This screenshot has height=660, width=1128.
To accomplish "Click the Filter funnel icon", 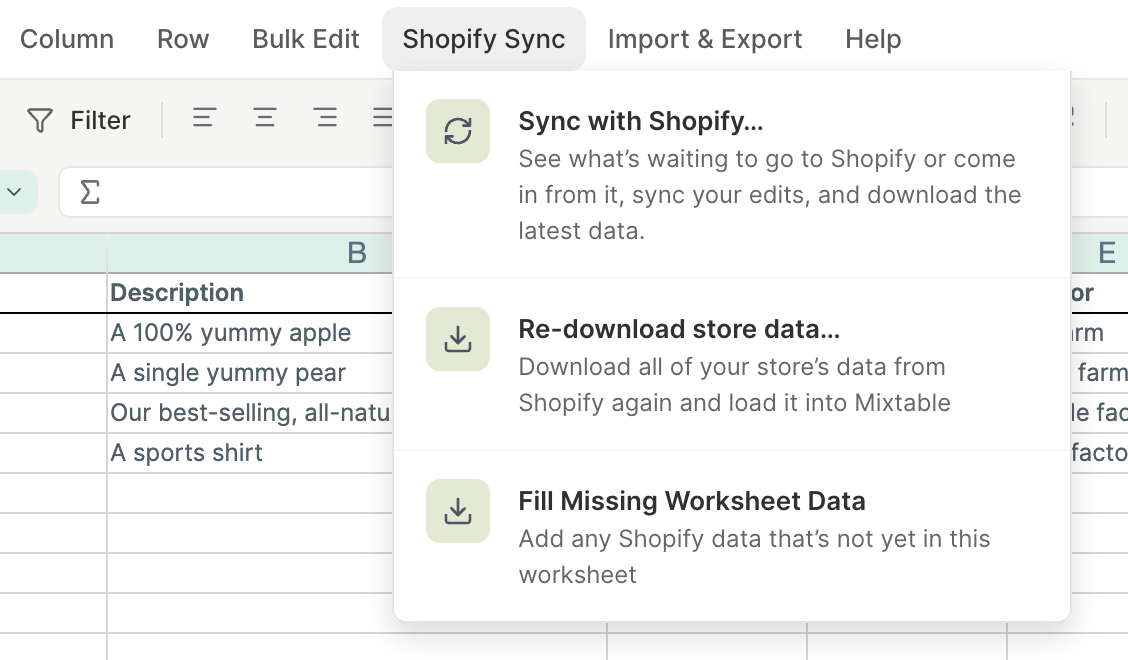I will click(x=40, y=120).
